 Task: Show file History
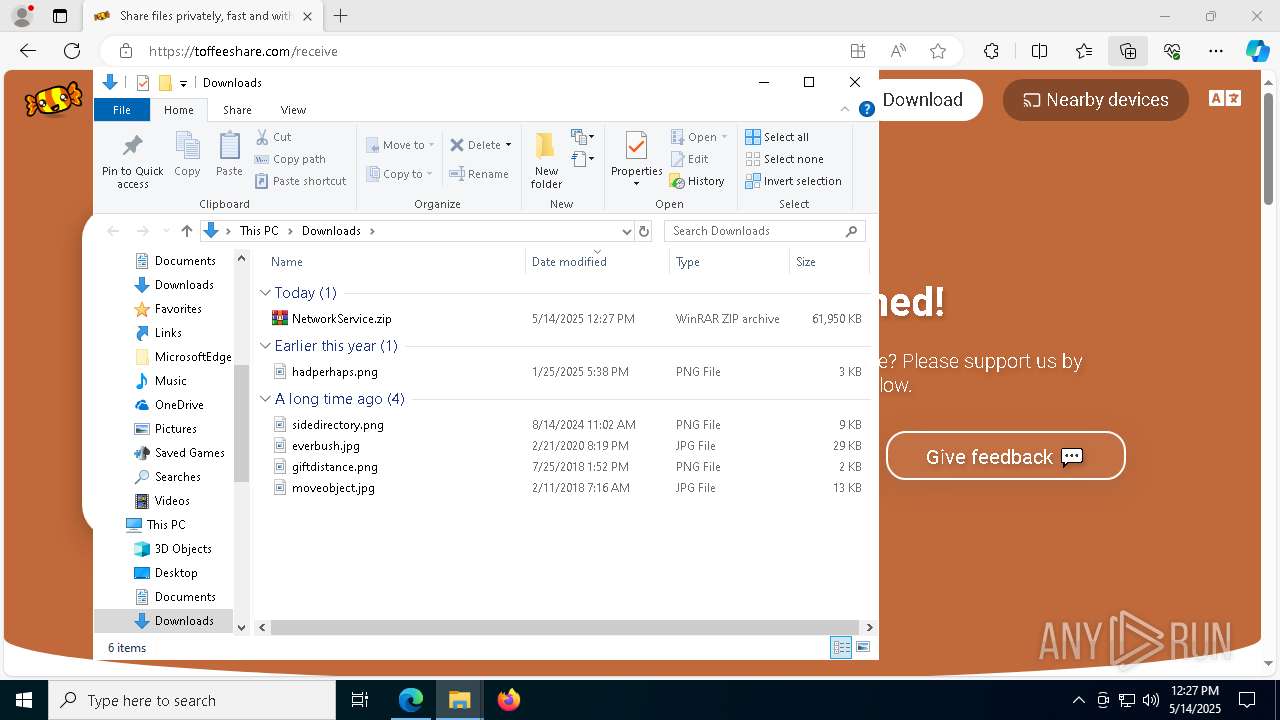697,181
